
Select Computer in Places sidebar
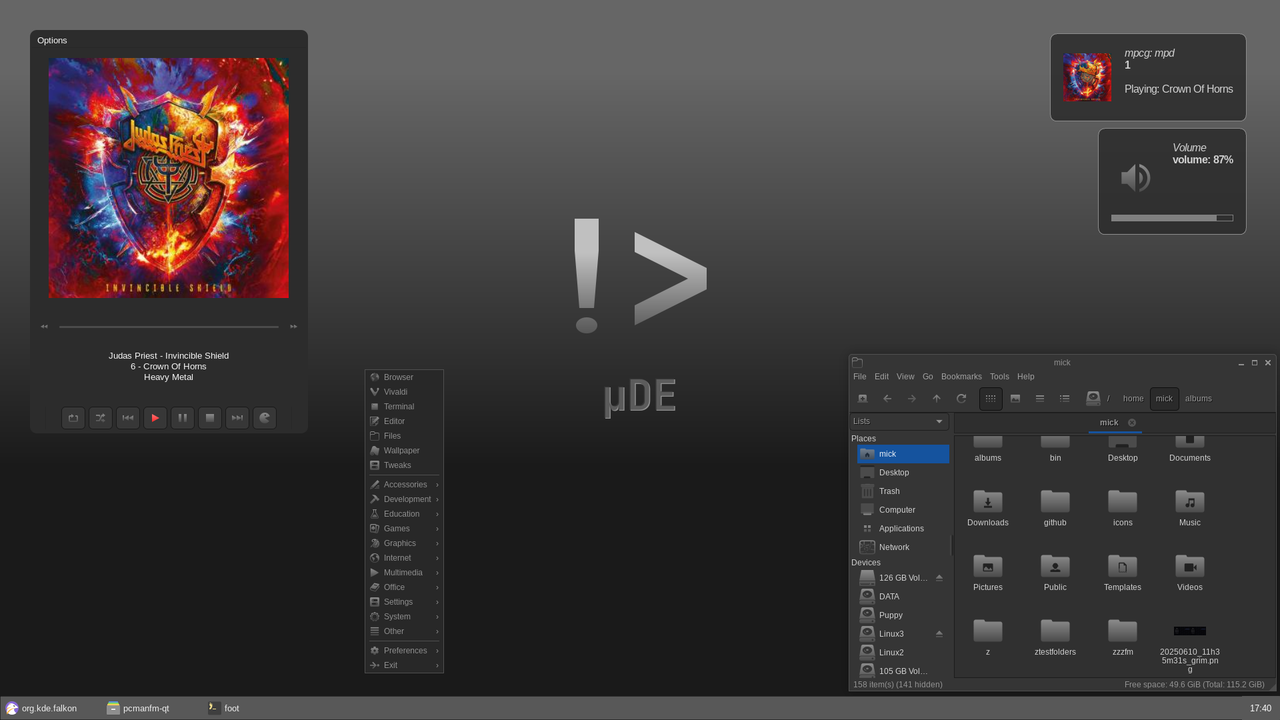pos(903,510)
